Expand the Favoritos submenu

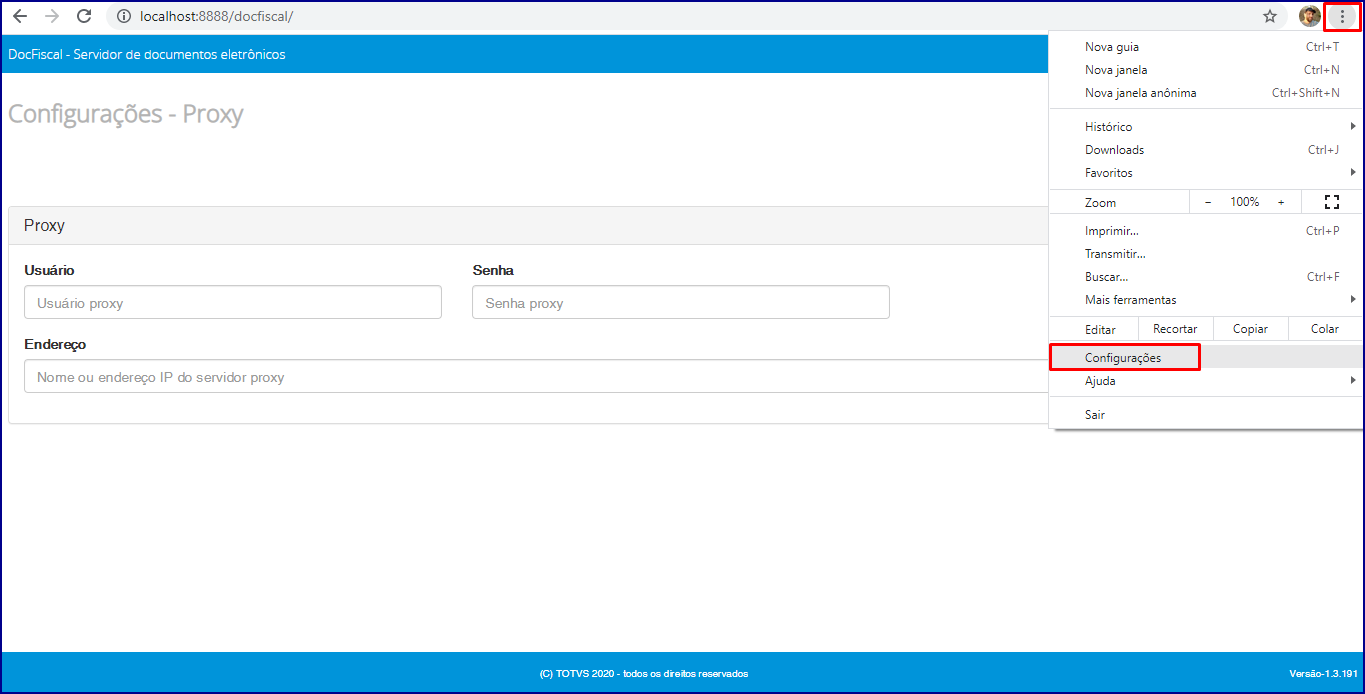tap(1206, 173)
